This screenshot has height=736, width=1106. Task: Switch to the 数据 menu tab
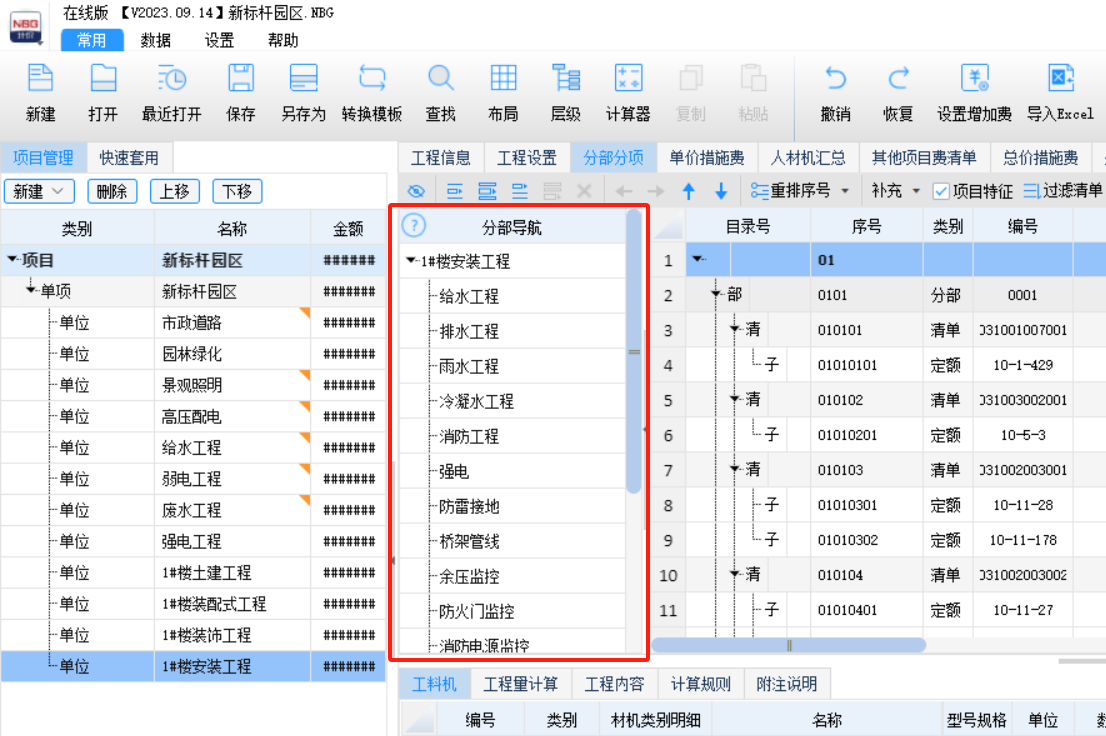155,40
